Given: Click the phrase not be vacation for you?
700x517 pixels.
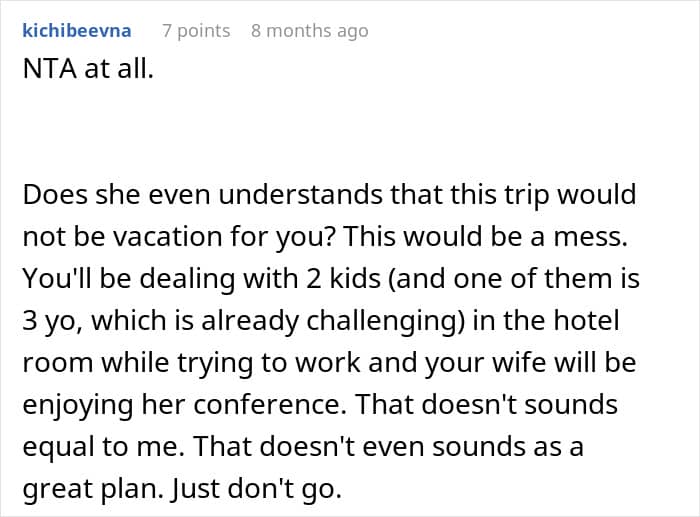Looking at the screenshot, I should coord(179,236).
